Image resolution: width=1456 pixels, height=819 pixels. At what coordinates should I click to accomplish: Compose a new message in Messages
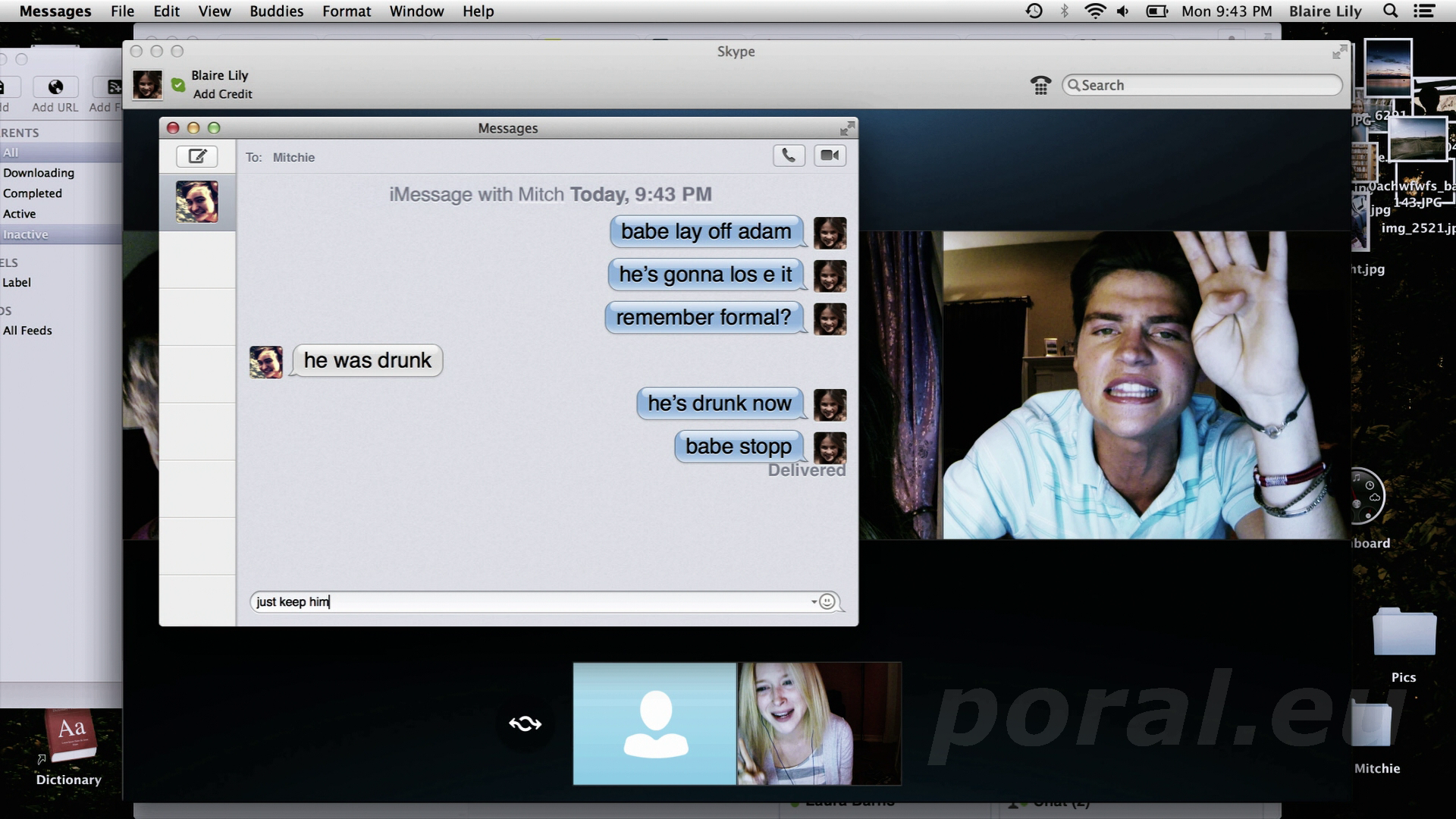[x=197, y=156]
